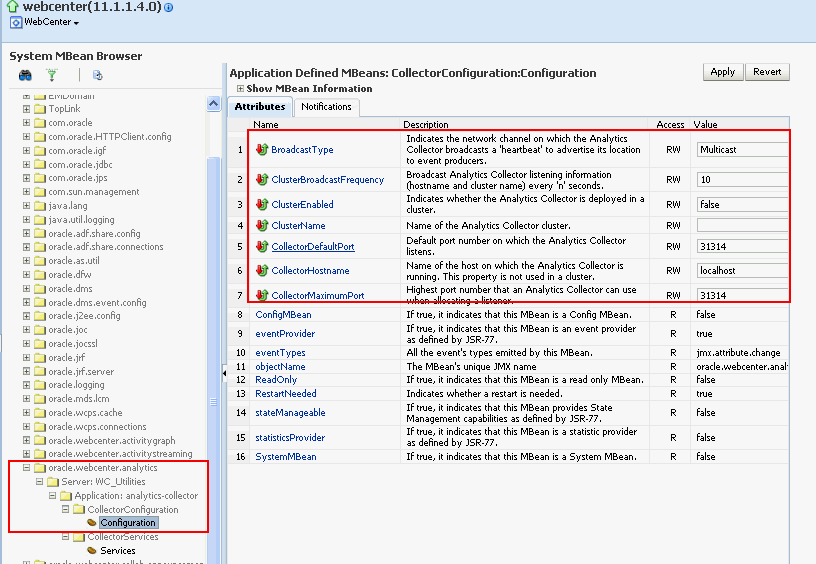Collapse the CollectorConfiguration node

point(65,509)
